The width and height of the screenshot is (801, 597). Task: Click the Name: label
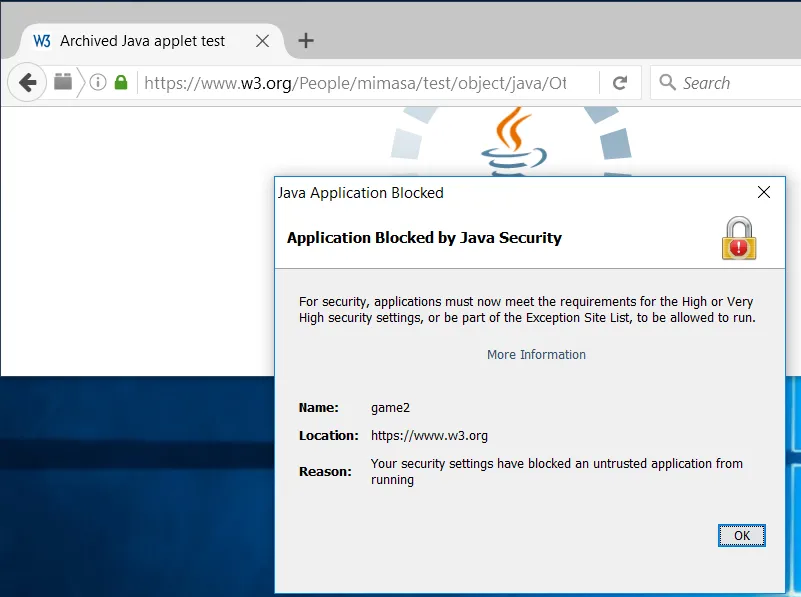(318, 408)
